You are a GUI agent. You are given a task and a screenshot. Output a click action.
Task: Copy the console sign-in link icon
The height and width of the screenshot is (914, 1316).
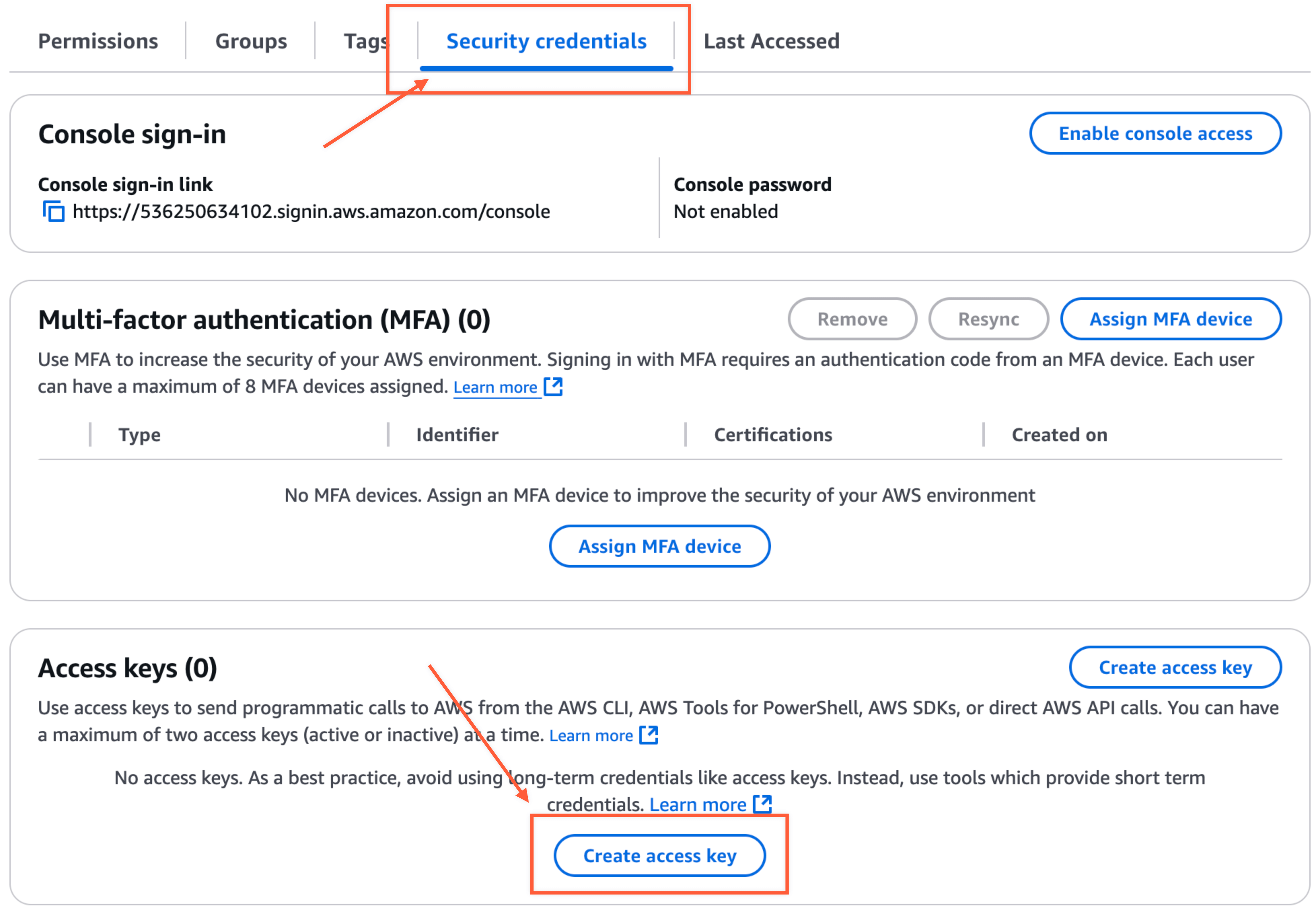(x=54, y=211)
